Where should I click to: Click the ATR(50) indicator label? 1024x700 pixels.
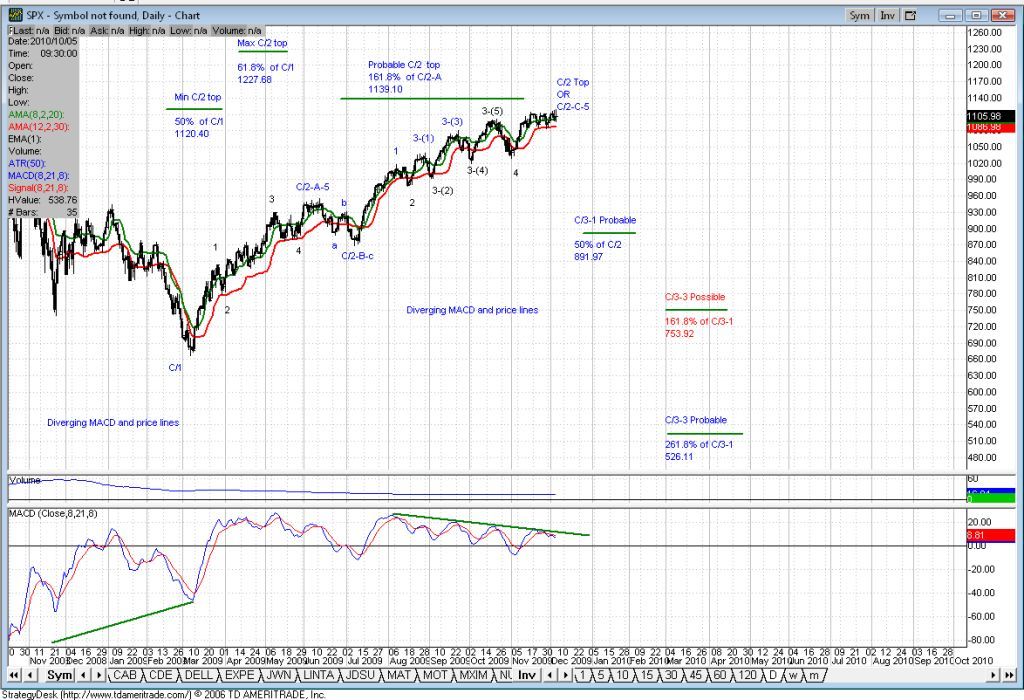(x=27, y=163)
